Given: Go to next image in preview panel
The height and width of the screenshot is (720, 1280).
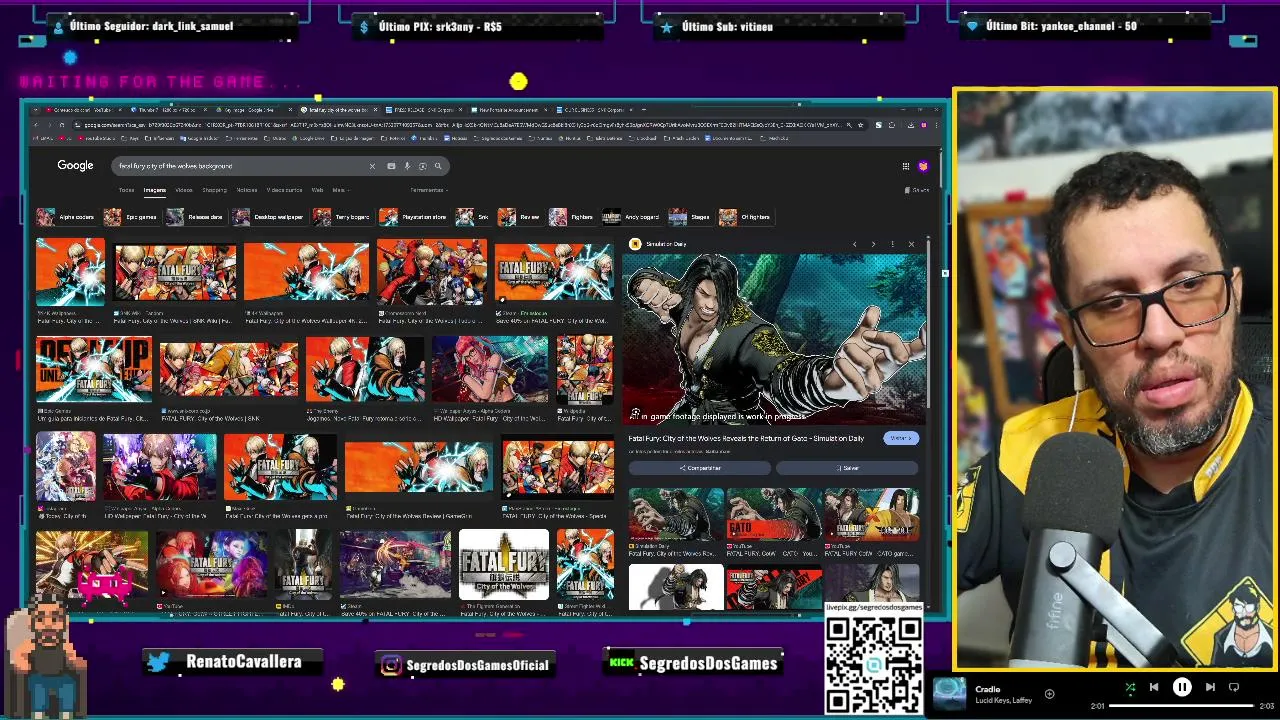Looking at the screenshot, I should tap(873, 244).
